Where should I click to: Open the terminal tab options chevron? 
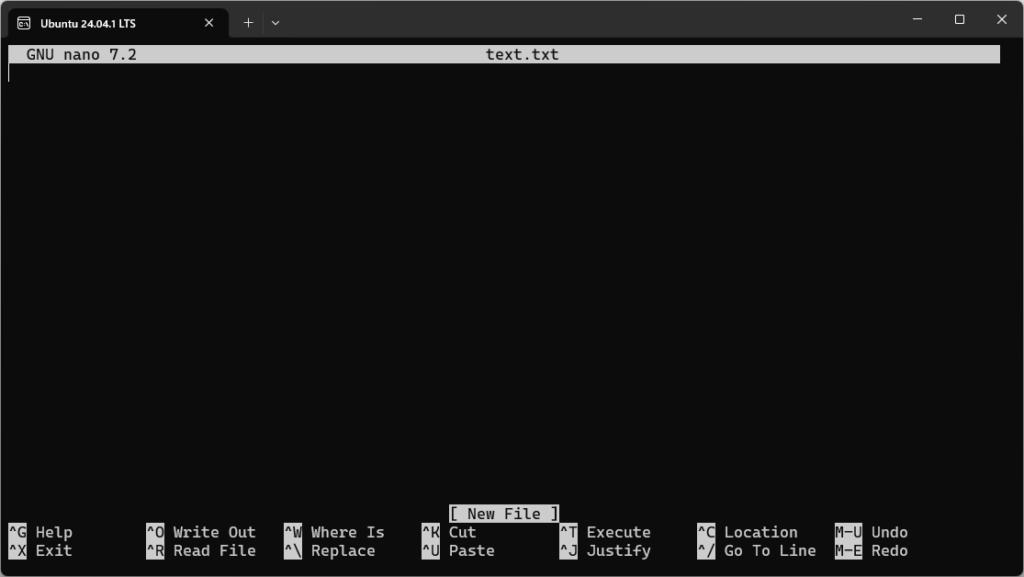pyautogui.click(x=275, y=22)
